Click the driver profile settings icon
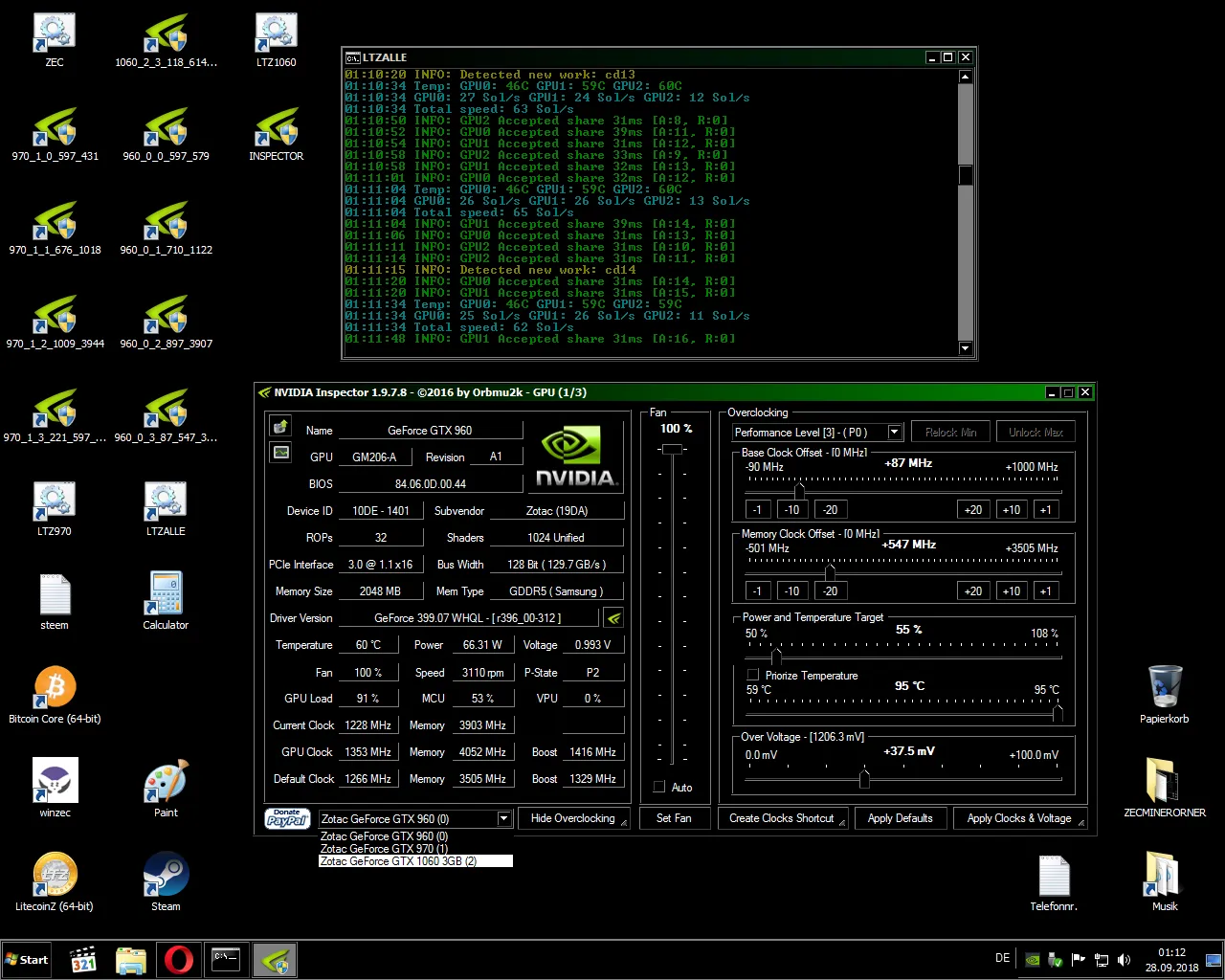The height and width of the screenshot is (980, 1225). [x=613, y=618]
